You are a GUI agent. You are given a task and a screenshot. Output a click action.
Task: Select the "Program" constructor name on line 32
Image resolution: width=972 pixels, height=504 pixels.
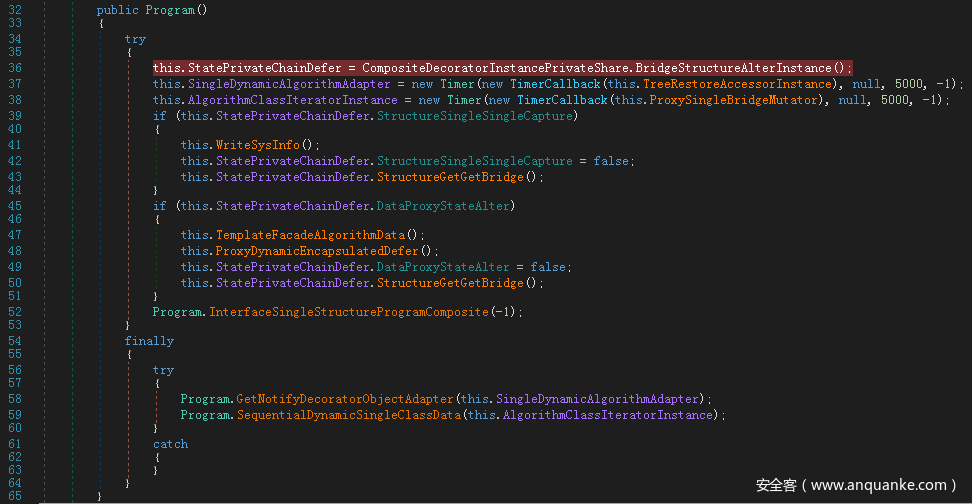170,10
